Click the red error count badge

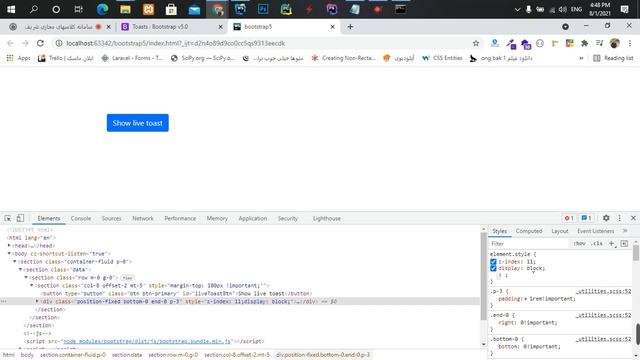click(x=569, y=218)
